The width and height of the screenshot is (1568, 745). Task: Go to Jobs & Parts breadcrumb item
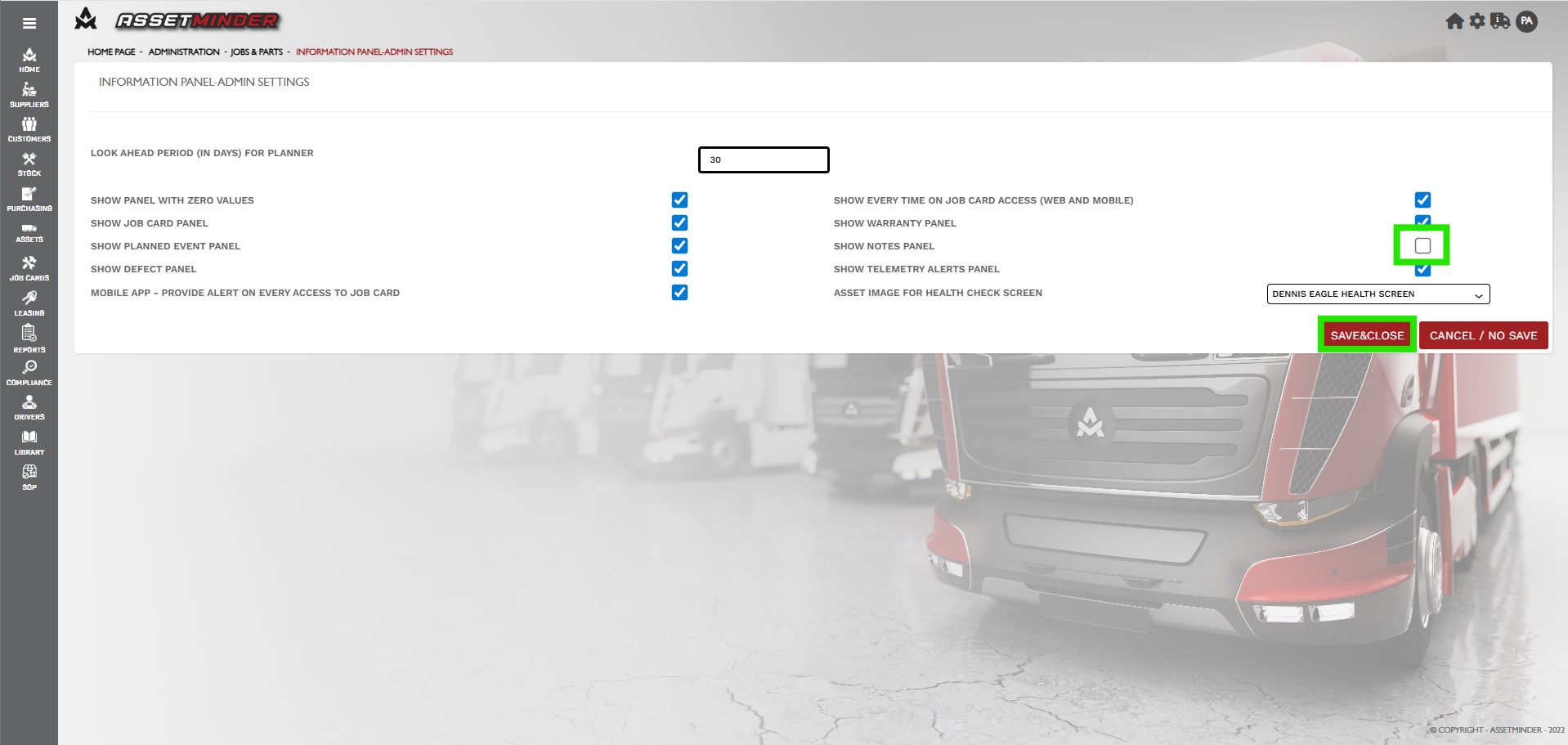[257, 52]
